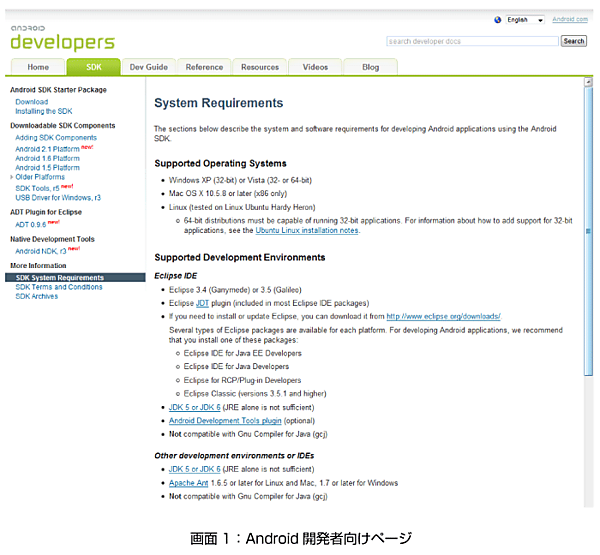Image resolution: width=600 pixels, height=555 pixels.
Task: Click 'Eclipse IDE for Java EE Developers' text
Action: coord(243,353)
